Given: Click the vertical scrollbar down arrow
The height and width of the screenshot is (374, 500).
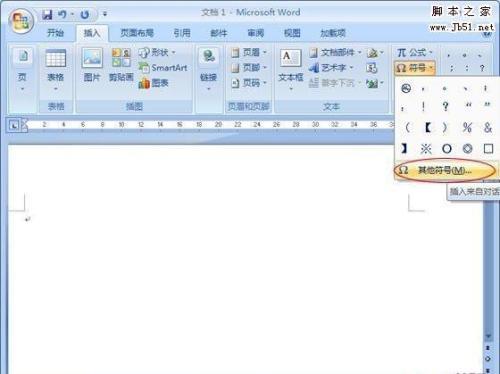Looking at the screenshot, I should (488, 336).
